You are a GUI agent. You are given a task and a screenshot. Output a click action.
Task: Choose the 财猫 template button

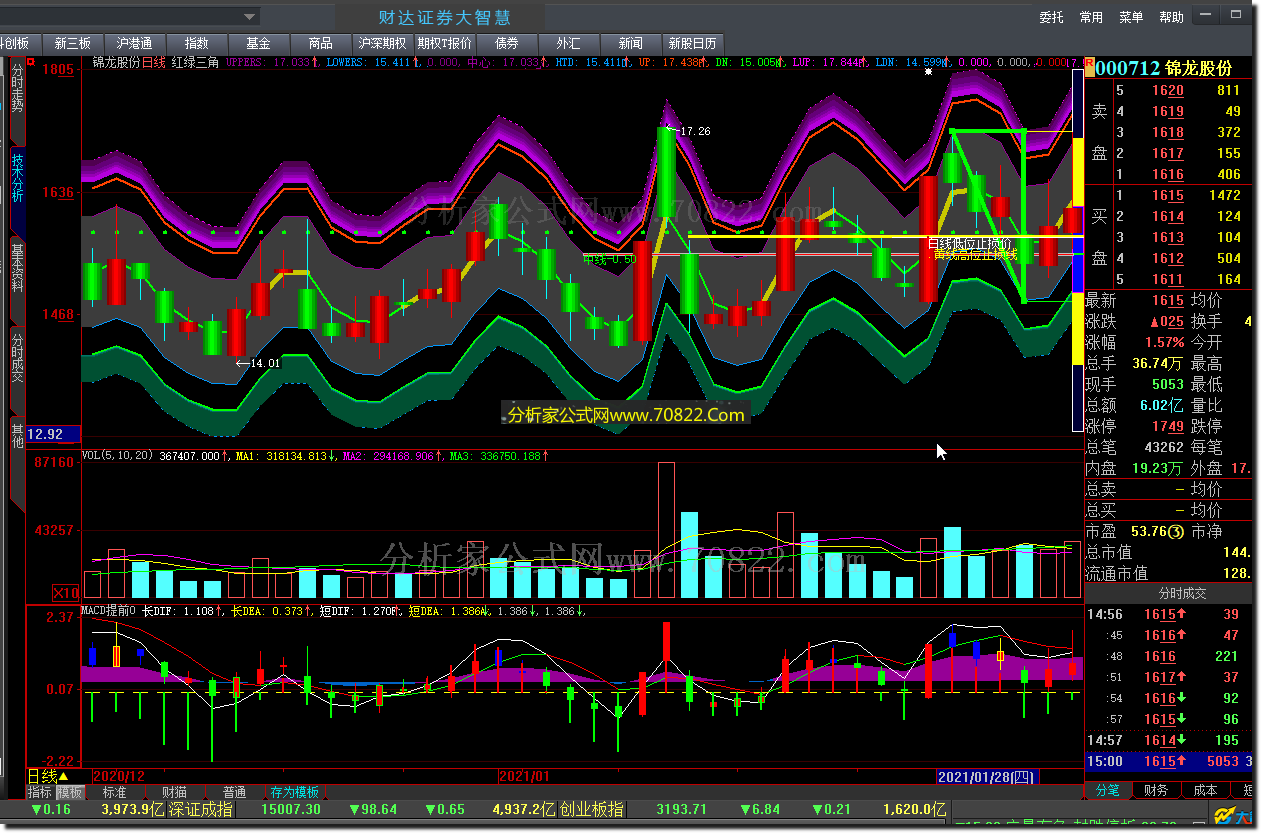tap(174, 792)
